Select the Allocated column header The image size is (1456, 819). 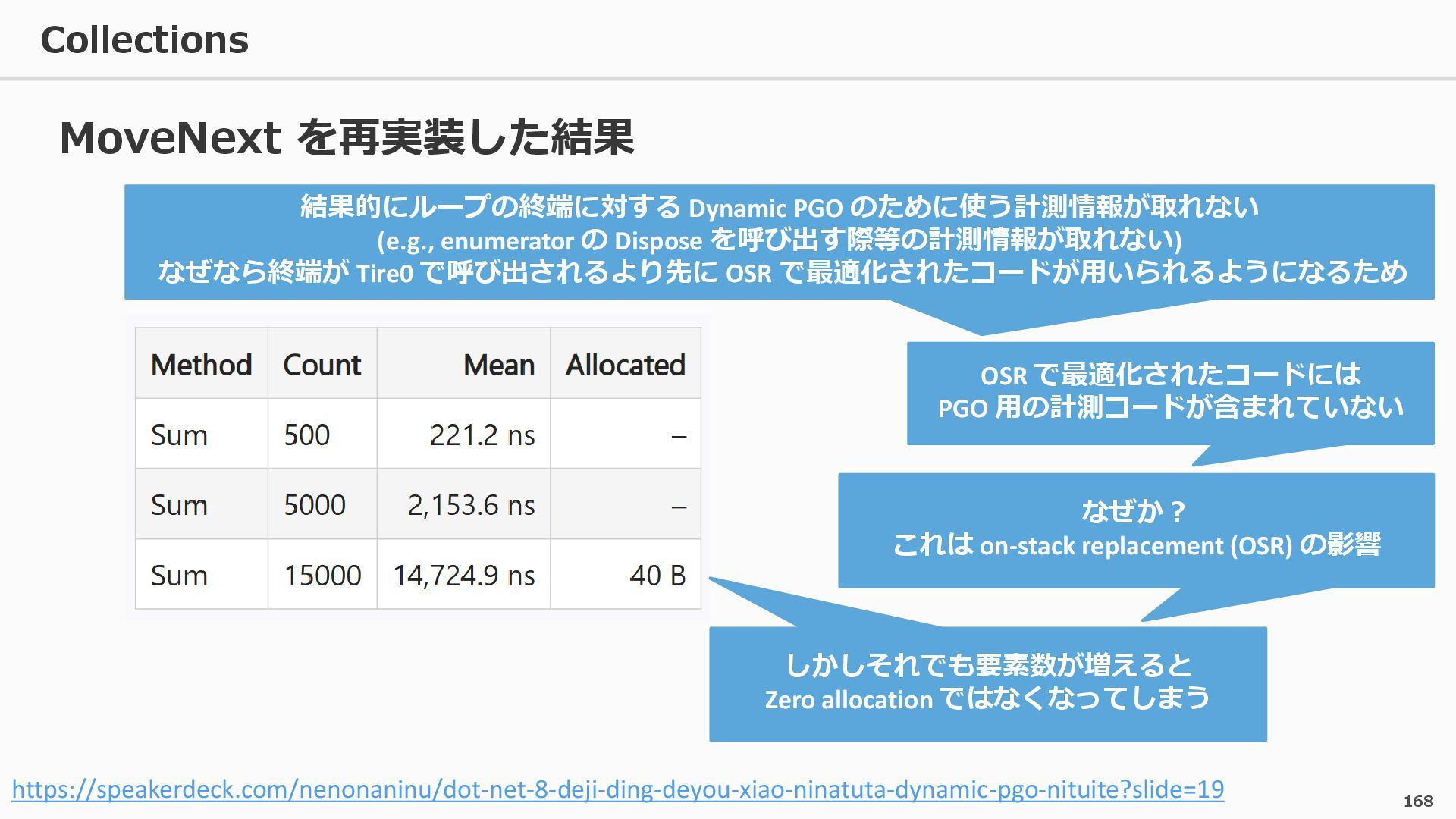click(x=625, y=365)
